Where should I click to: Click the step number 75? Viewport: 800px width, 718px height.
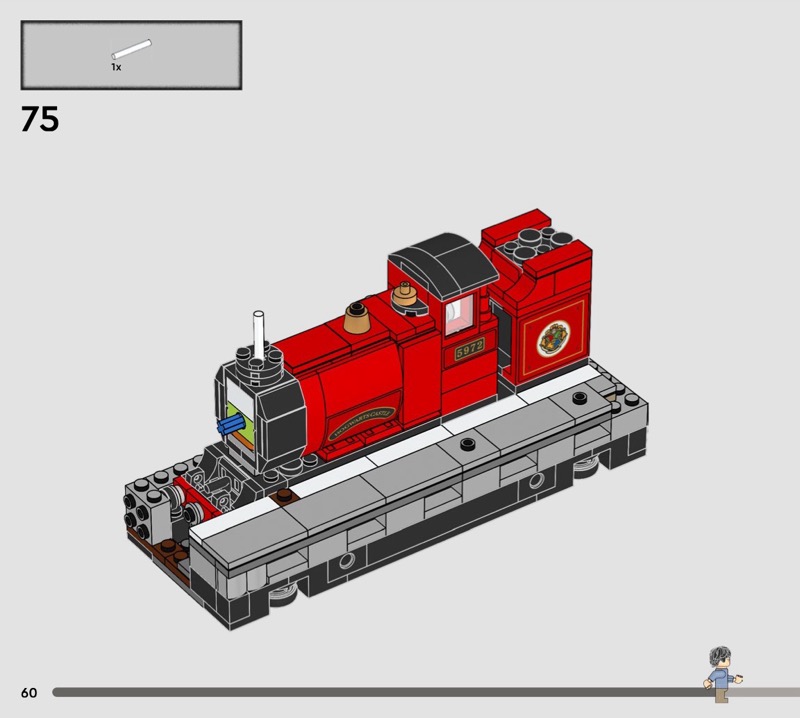coord(40,120)
